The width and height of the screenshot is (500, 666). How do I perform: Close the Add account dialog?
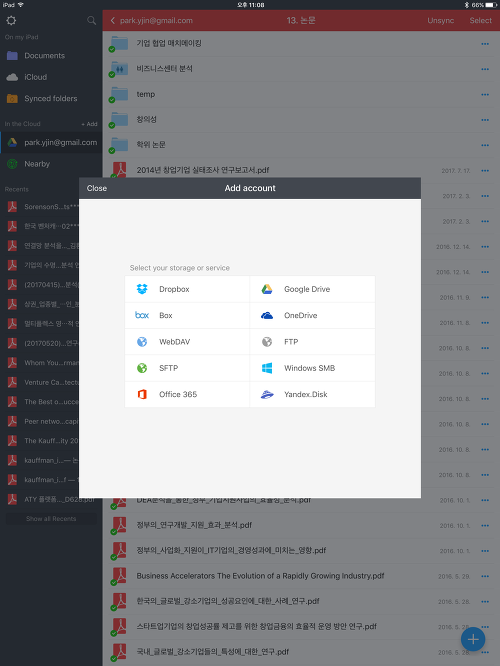pos(97,188)
